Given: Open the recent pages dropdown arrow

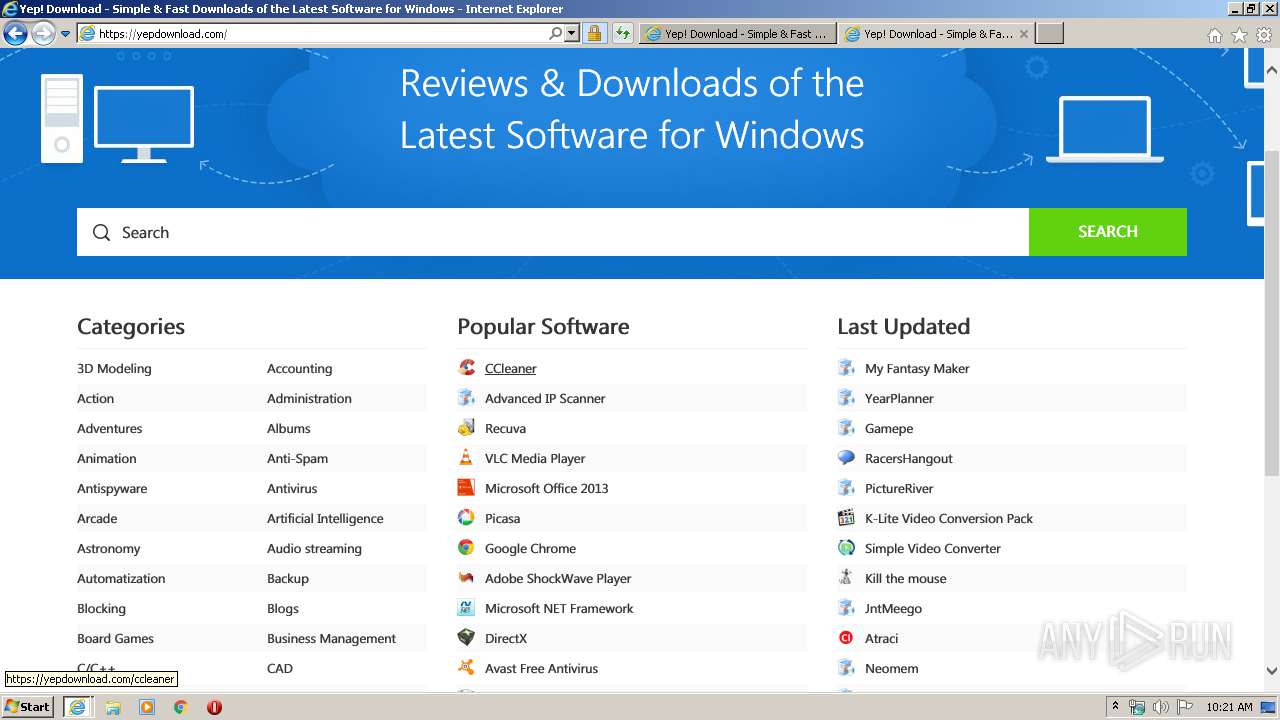Looking at the screenshot, I should [65, 33].
